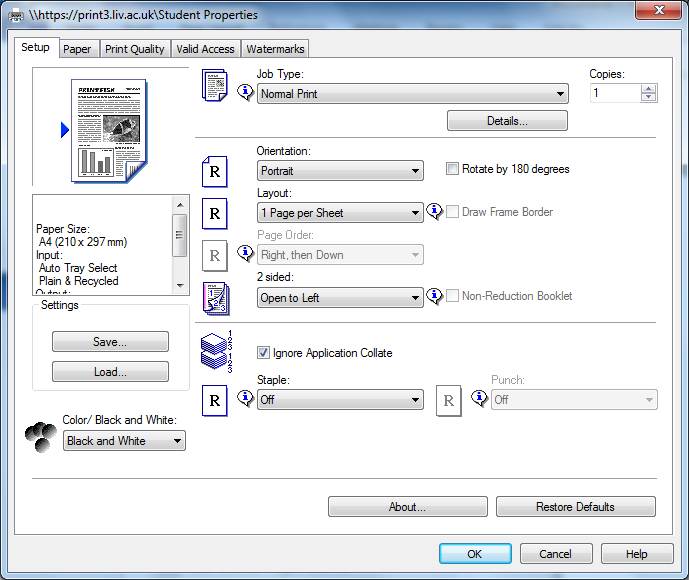This screenshot has height=580, width=689.
Task: Open the Punch Off dropdown
Action: click(574, 400)
